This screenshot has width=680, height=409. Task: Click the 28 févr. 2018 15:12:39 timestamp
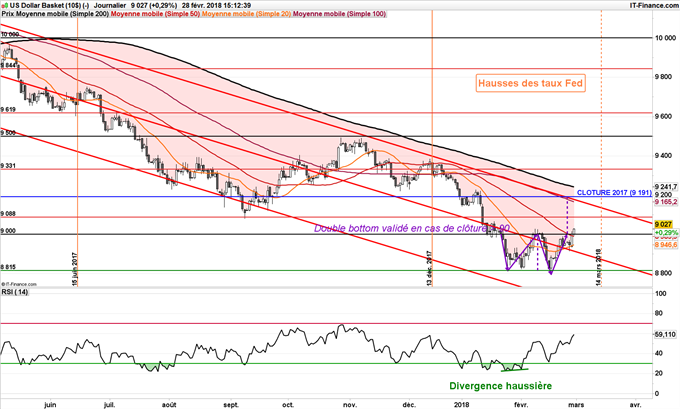coord(216,6)
